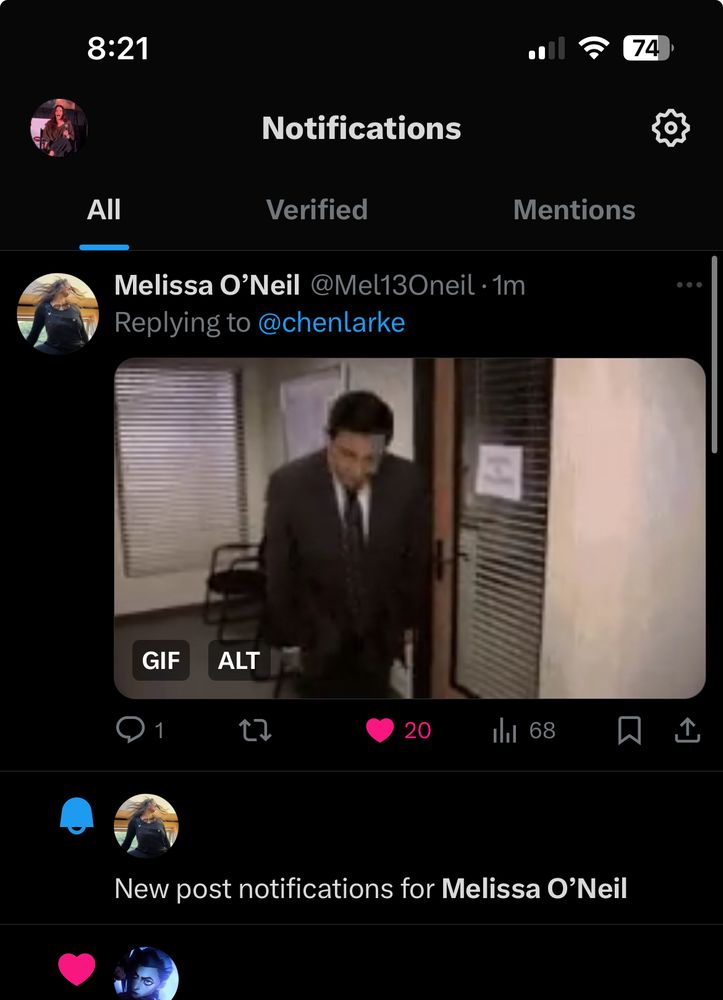
Task: Open the three-dot more options menu
Action: tap(689, 284)
